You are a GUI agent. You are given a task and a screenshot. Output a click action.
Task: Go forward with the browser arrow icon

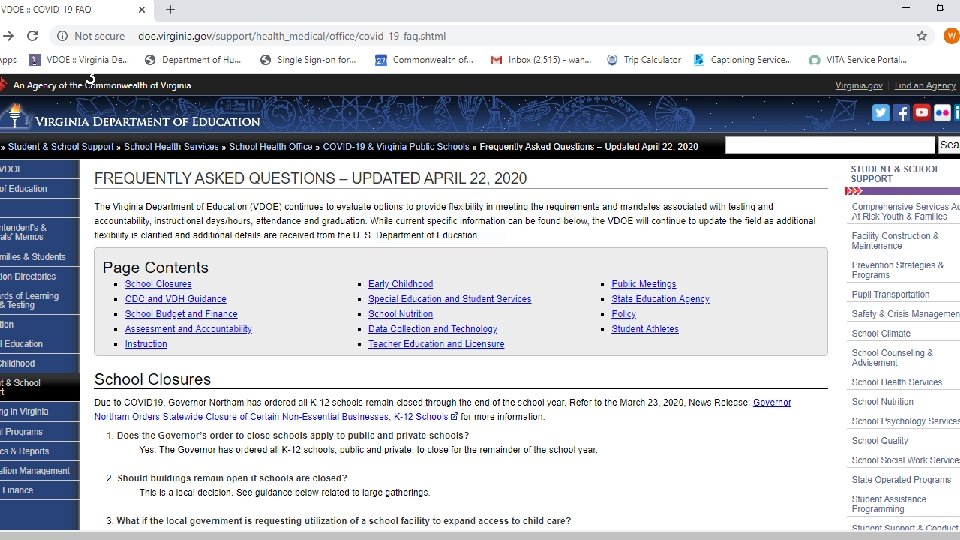pyautogui.click(x=8, y=36)
